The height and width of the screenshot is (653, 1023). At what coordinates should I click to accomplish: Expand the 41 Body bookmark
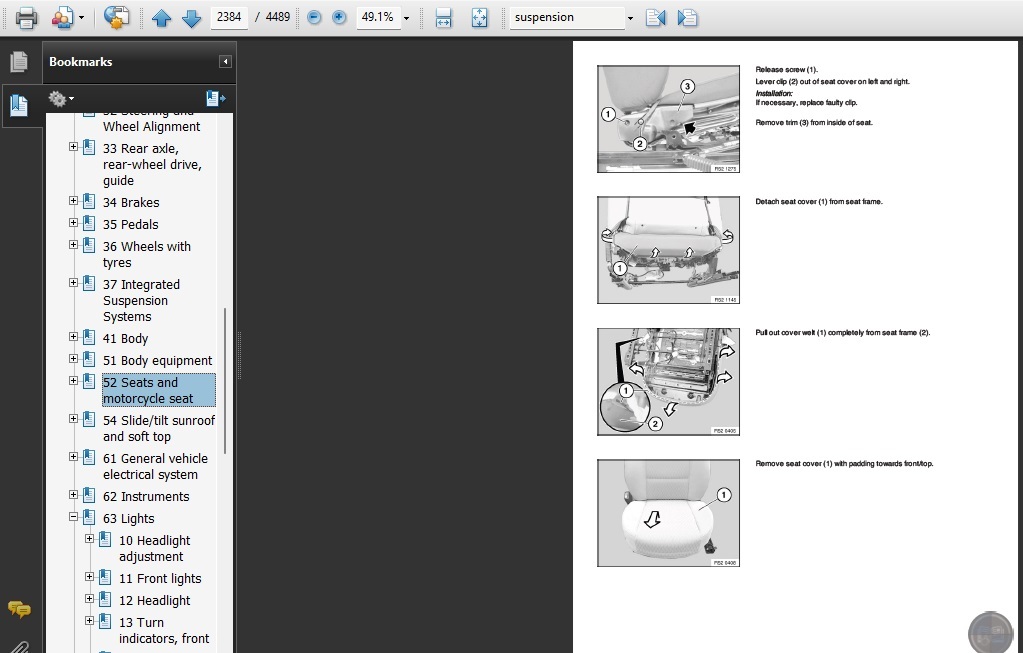(x=74, y=337)
